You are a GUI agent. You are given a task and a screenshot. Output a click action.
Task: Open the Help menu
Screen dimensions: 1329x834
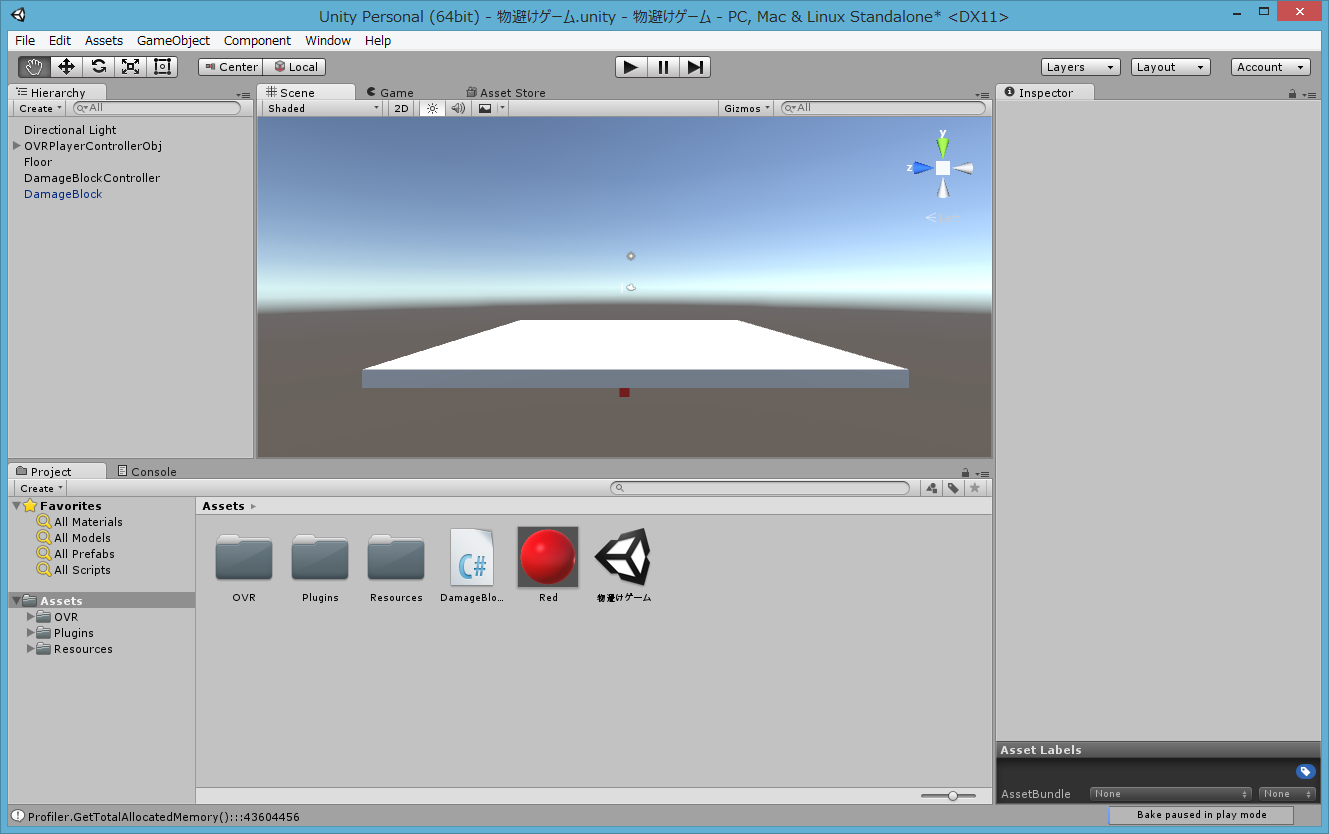point(378,41)
